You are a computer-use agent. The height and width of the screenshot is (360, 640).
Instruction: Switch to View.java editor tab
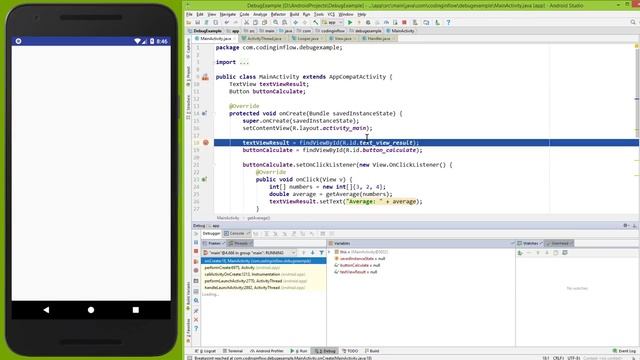342,38
